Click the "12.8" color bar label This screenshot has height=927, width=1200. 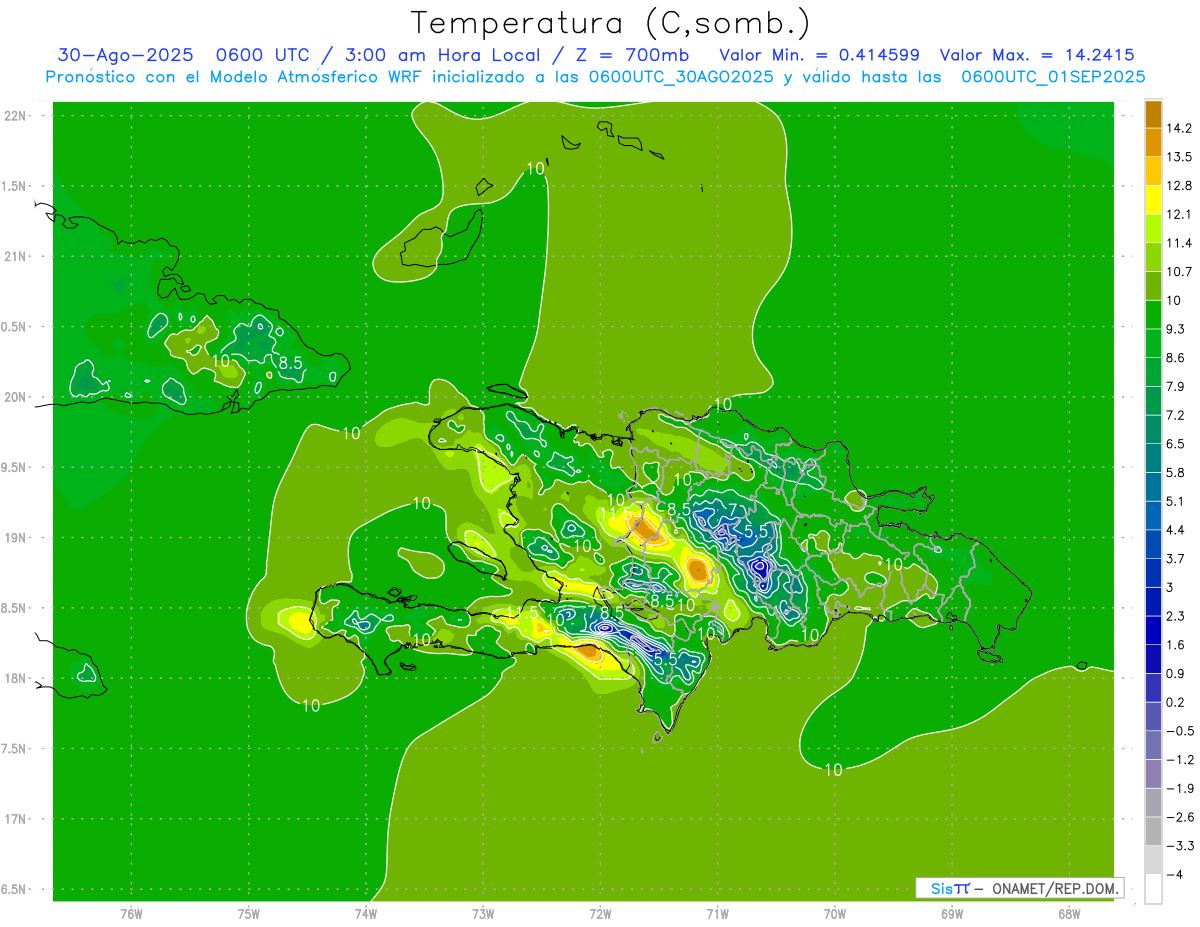pos(1178,186)
